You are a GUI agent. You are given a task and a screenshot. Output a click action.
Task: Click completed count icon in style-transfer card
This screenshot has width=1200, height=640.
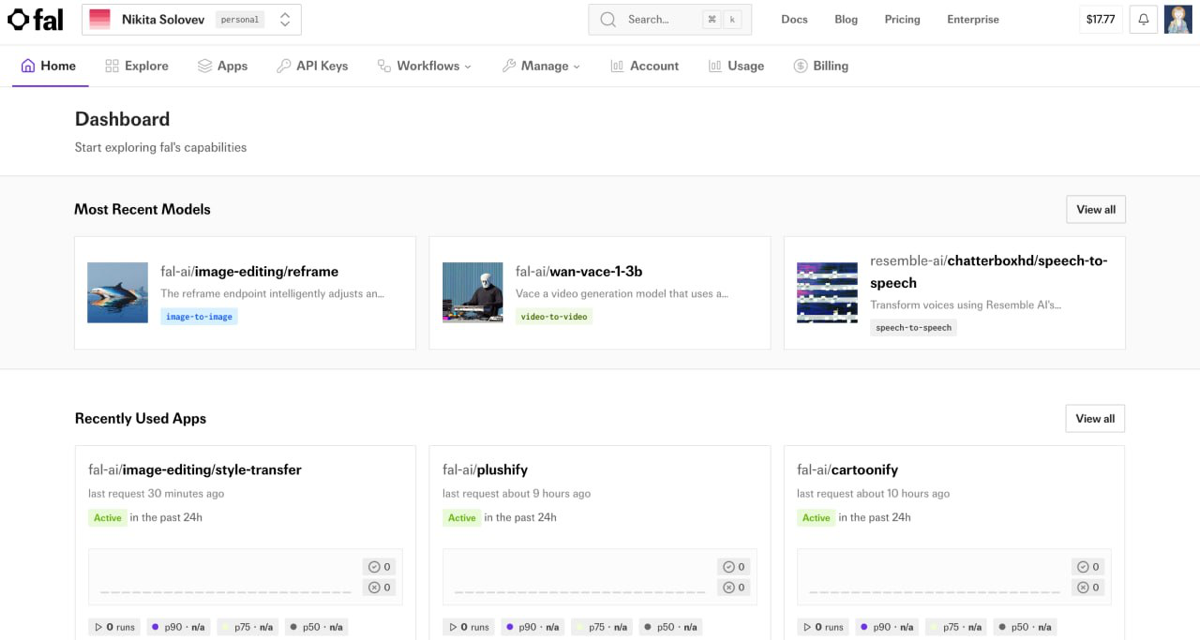tap(374, 567)
